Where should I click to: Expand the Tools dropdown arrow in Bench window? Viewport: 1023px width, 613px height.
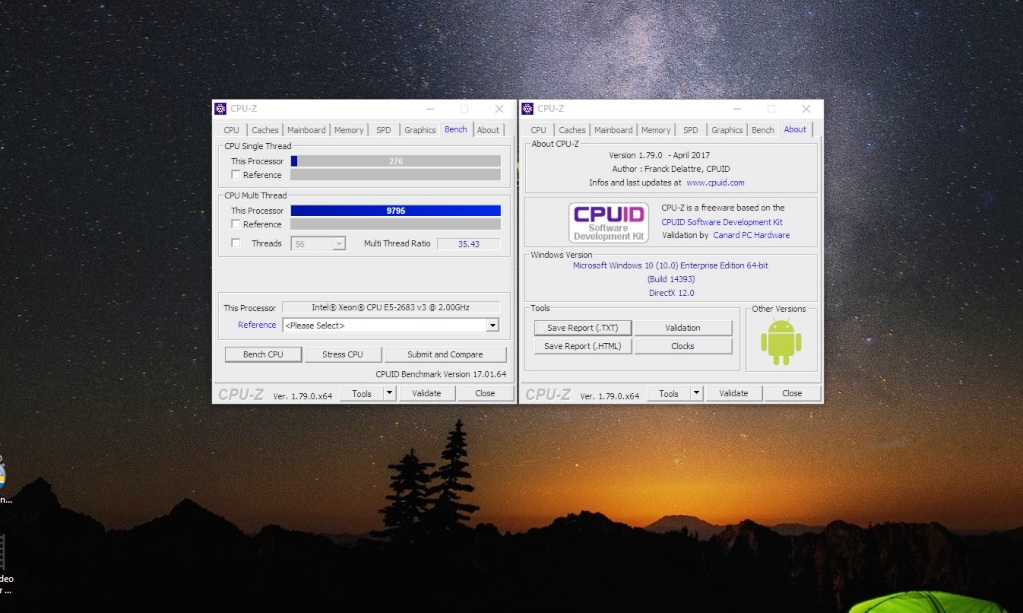(x=389, y=393)
